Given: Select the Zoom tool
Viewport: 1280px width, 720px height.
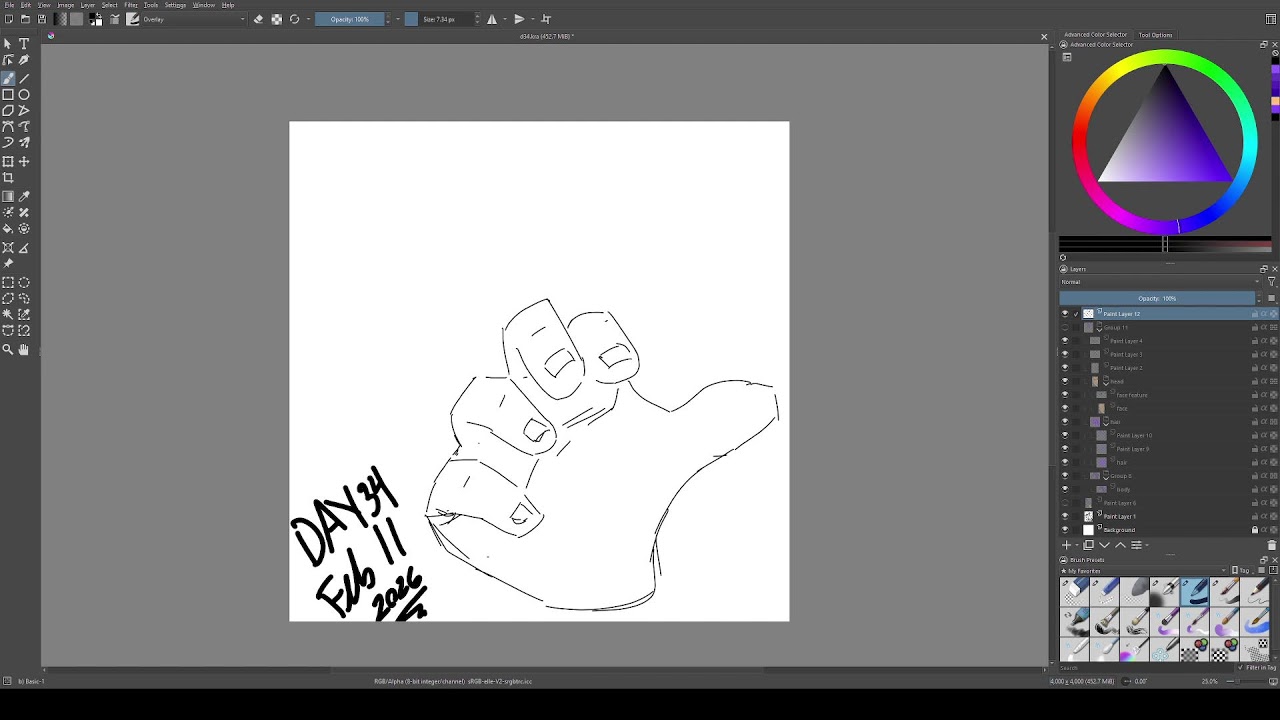Looking at the screenshot, I should pyautogui.click(x=8, y=349).
